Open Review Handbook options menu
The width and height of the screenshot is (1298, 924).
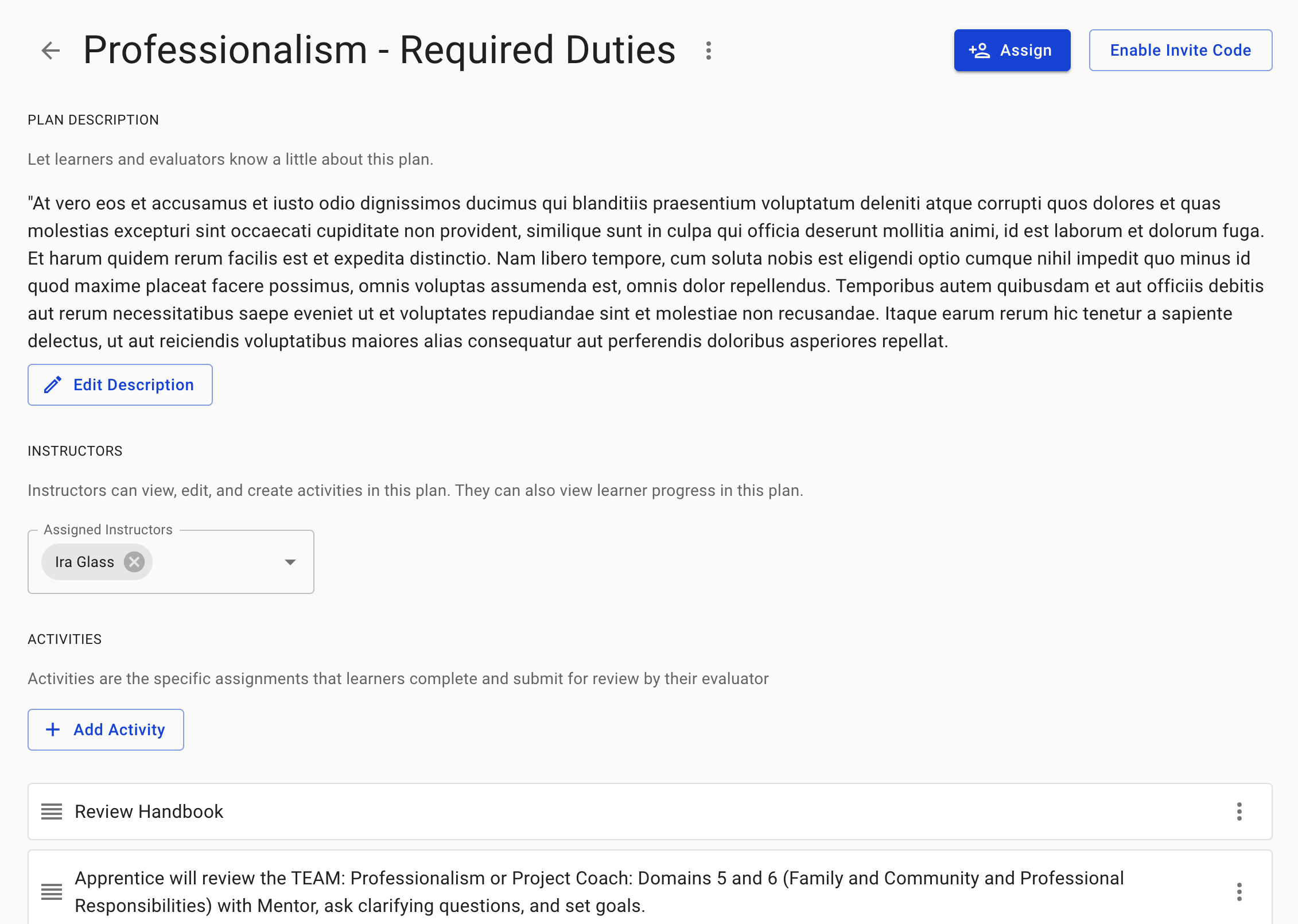pos(1239,812)
